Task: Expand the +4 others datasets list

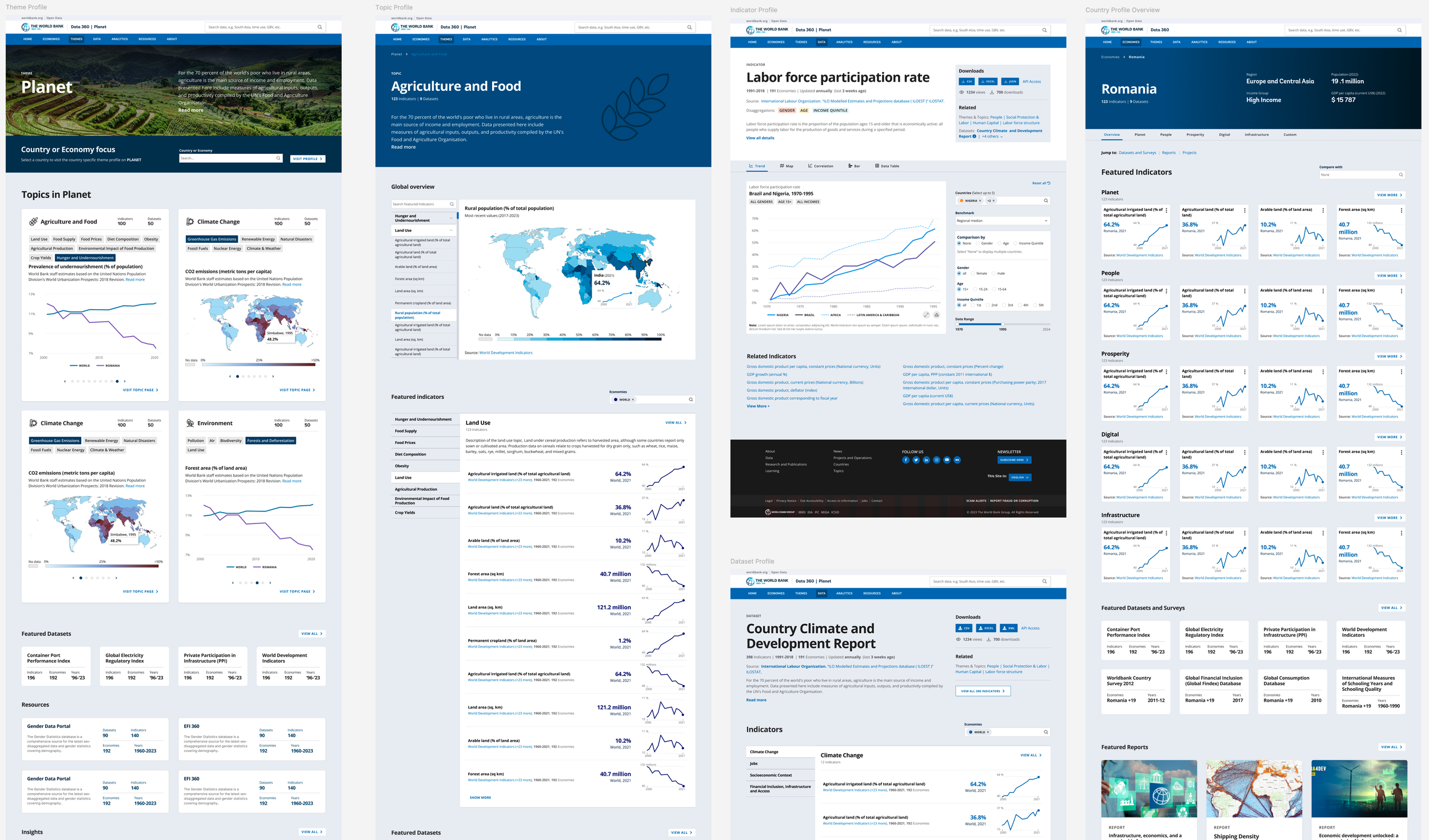Action: 992,137
